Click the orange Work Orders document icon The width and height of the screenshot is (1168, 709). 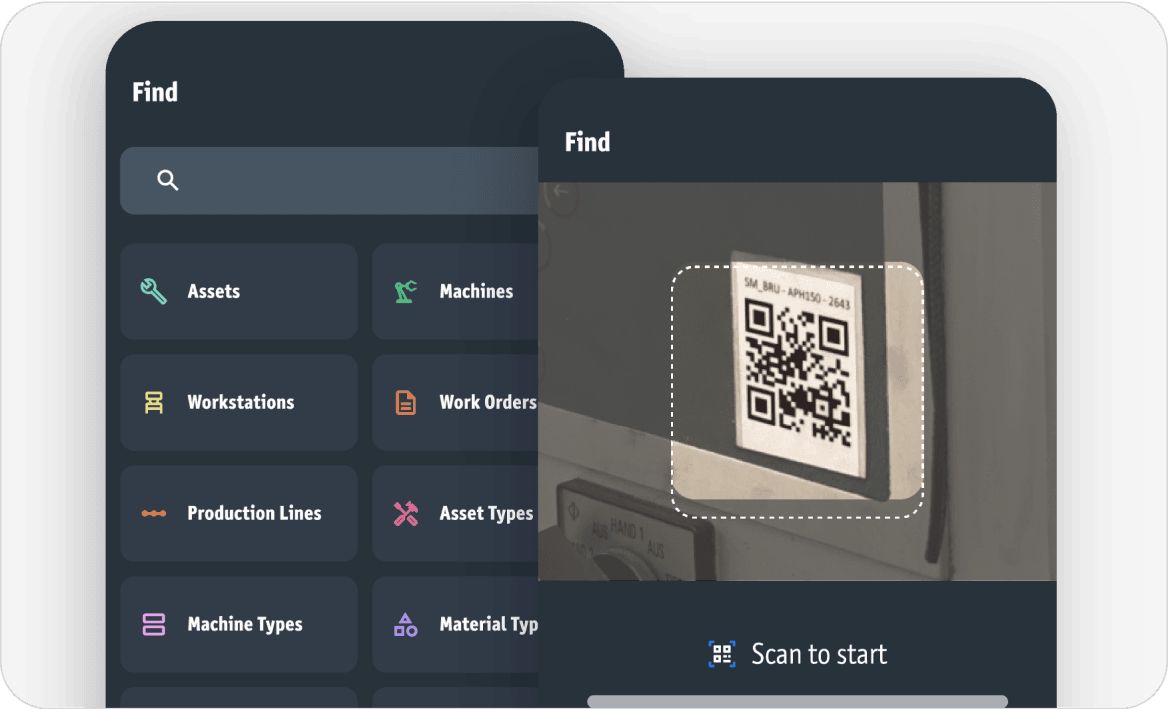coord(406,402)
